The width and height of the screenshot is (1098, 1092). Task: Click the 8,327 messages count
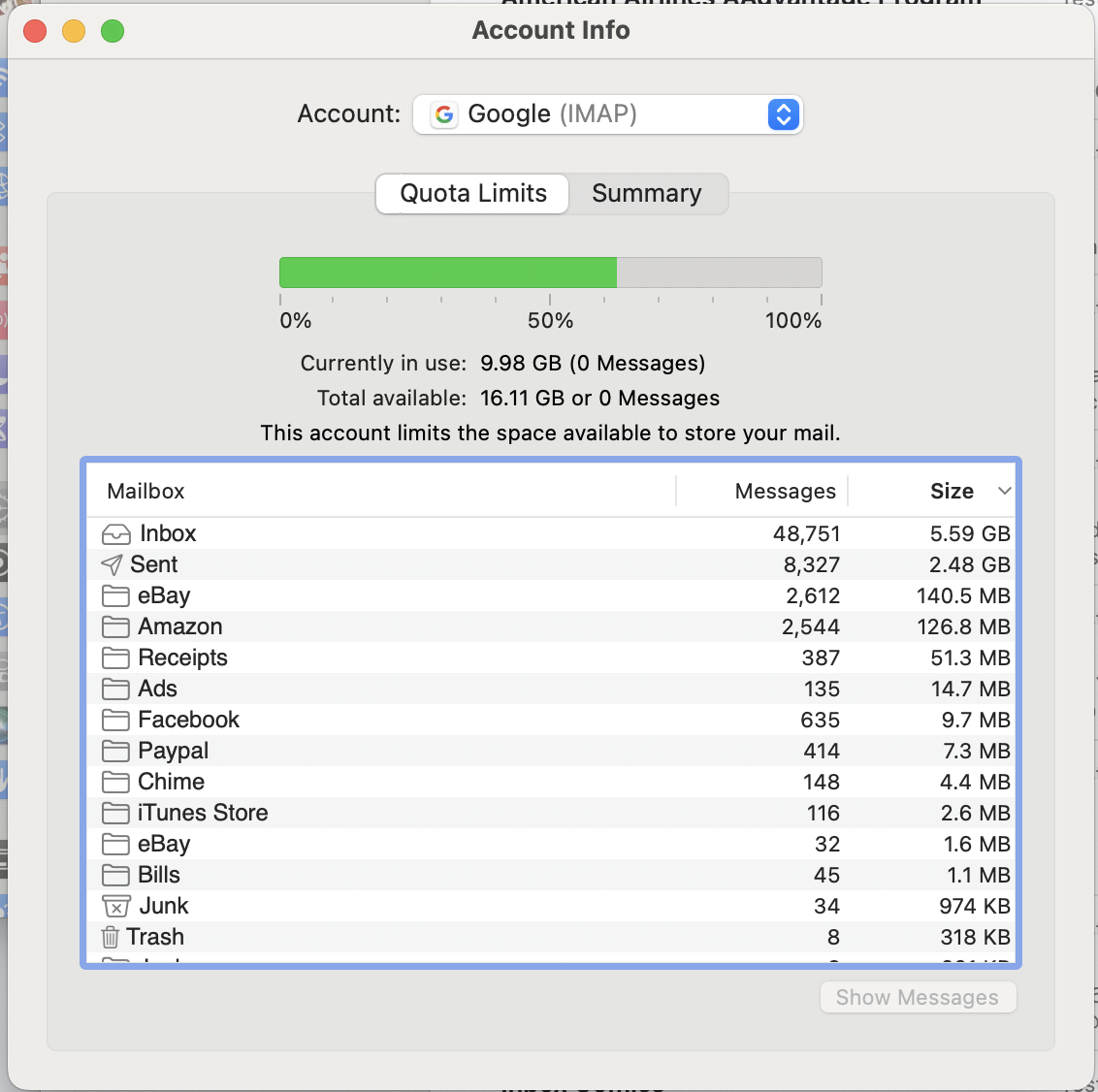[x=811, y=564]
